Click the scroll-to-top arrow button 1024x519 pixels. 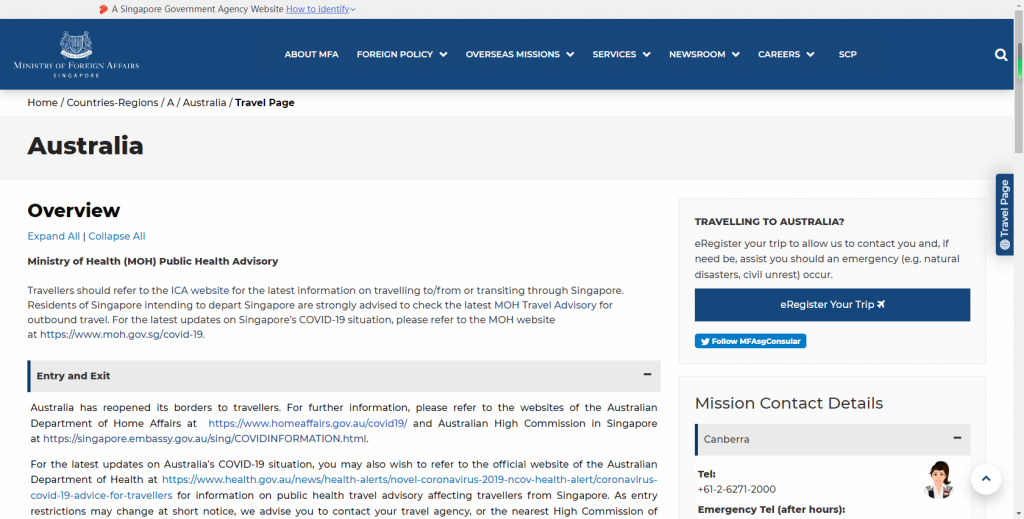(x=986, y=479)
